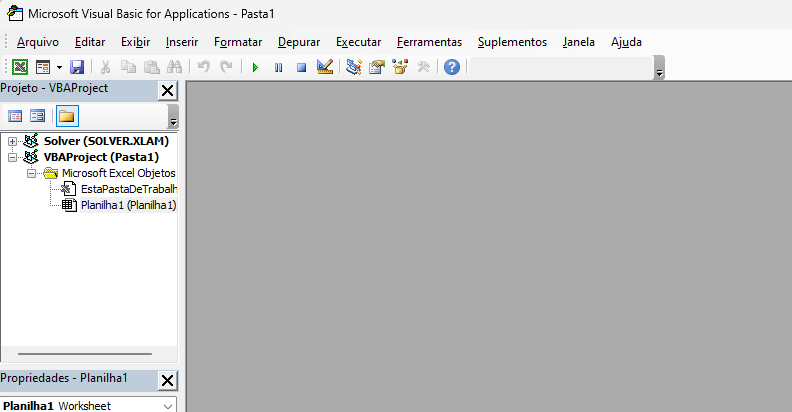This screenshot has width=792, height=412.
Task: Break execution pause icon
Action: 278,67
